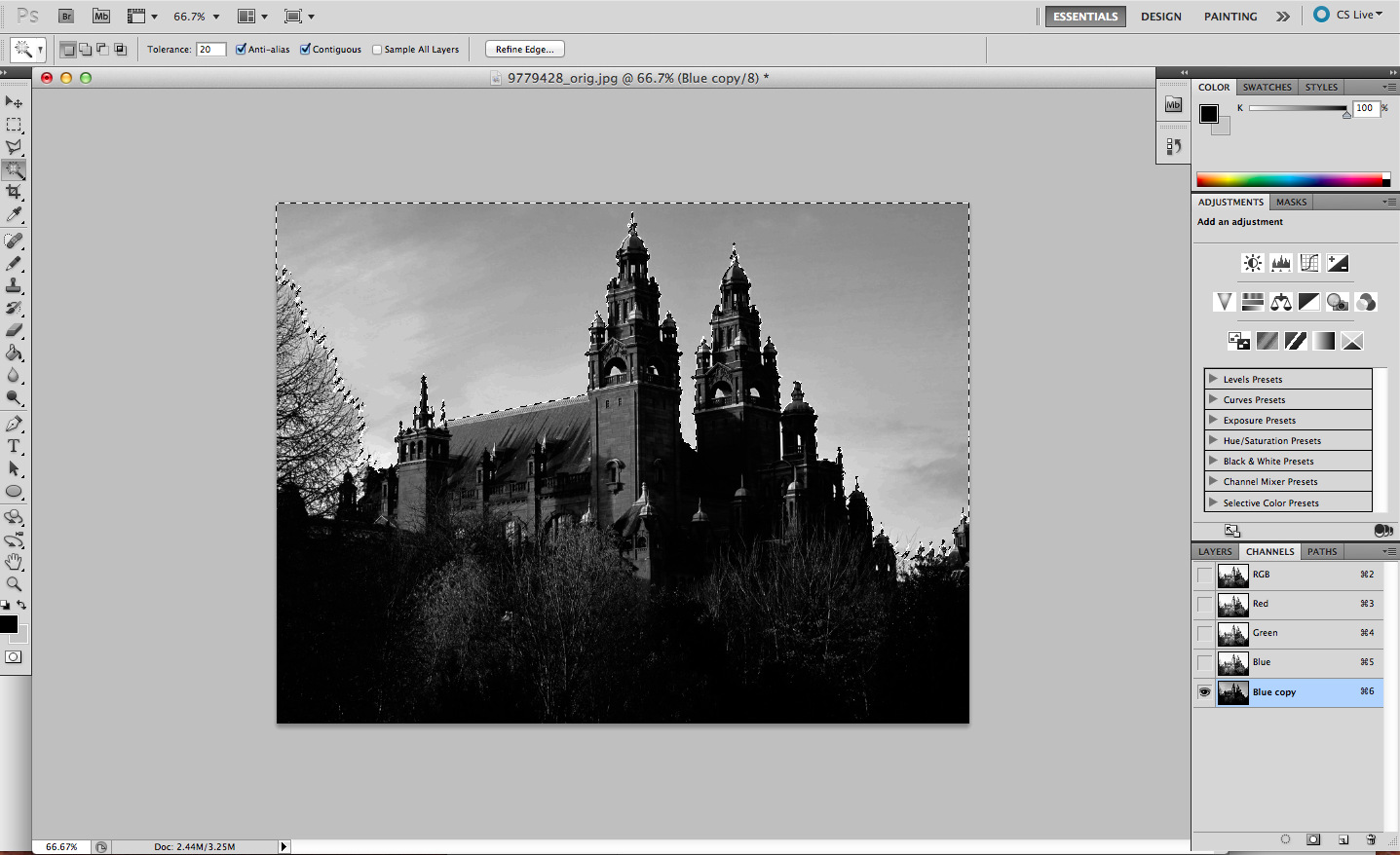Click the Refine Edge button

(x=524, y=49)
